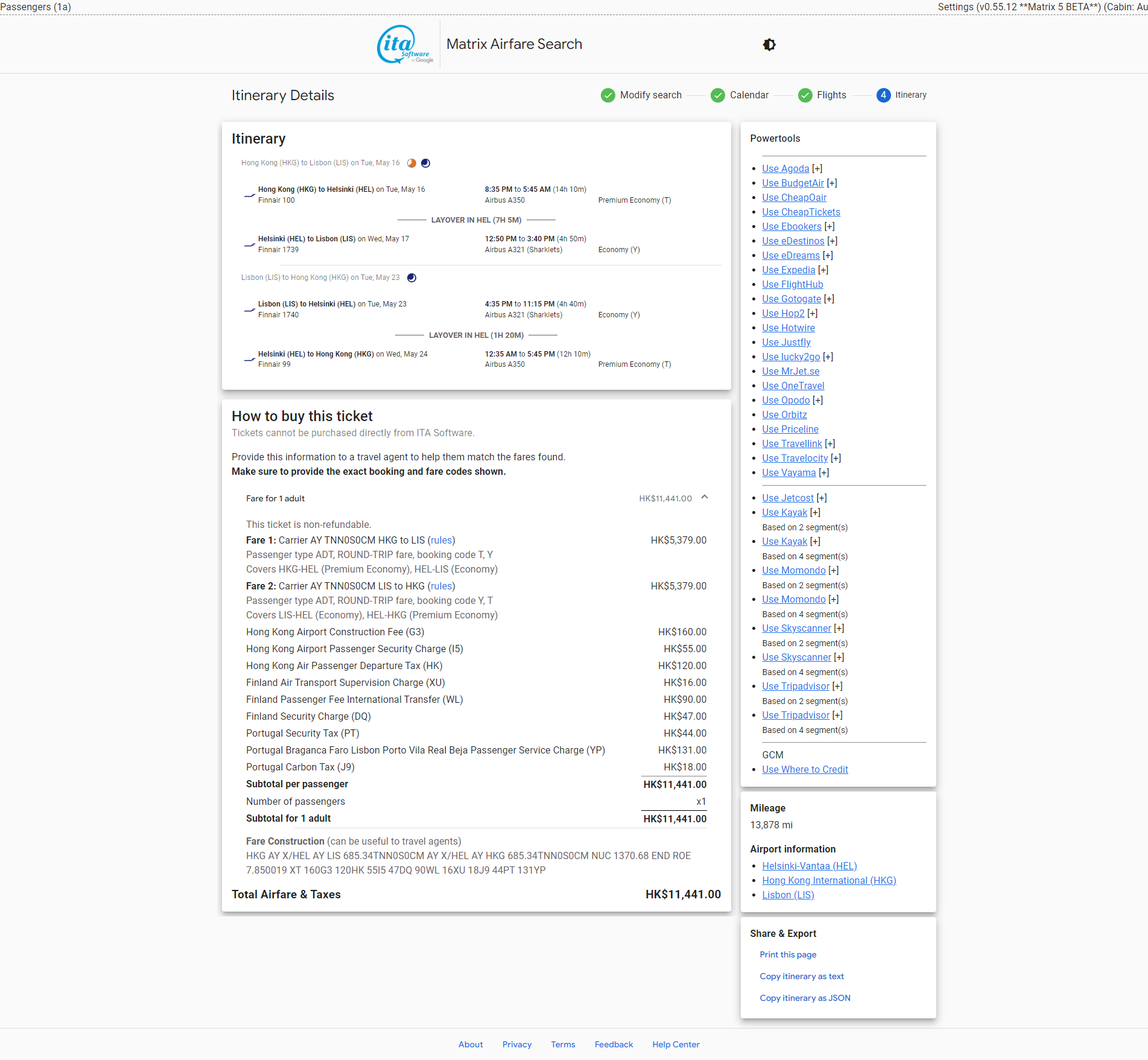Click the green check icon beside Flights

coord(805,95)
